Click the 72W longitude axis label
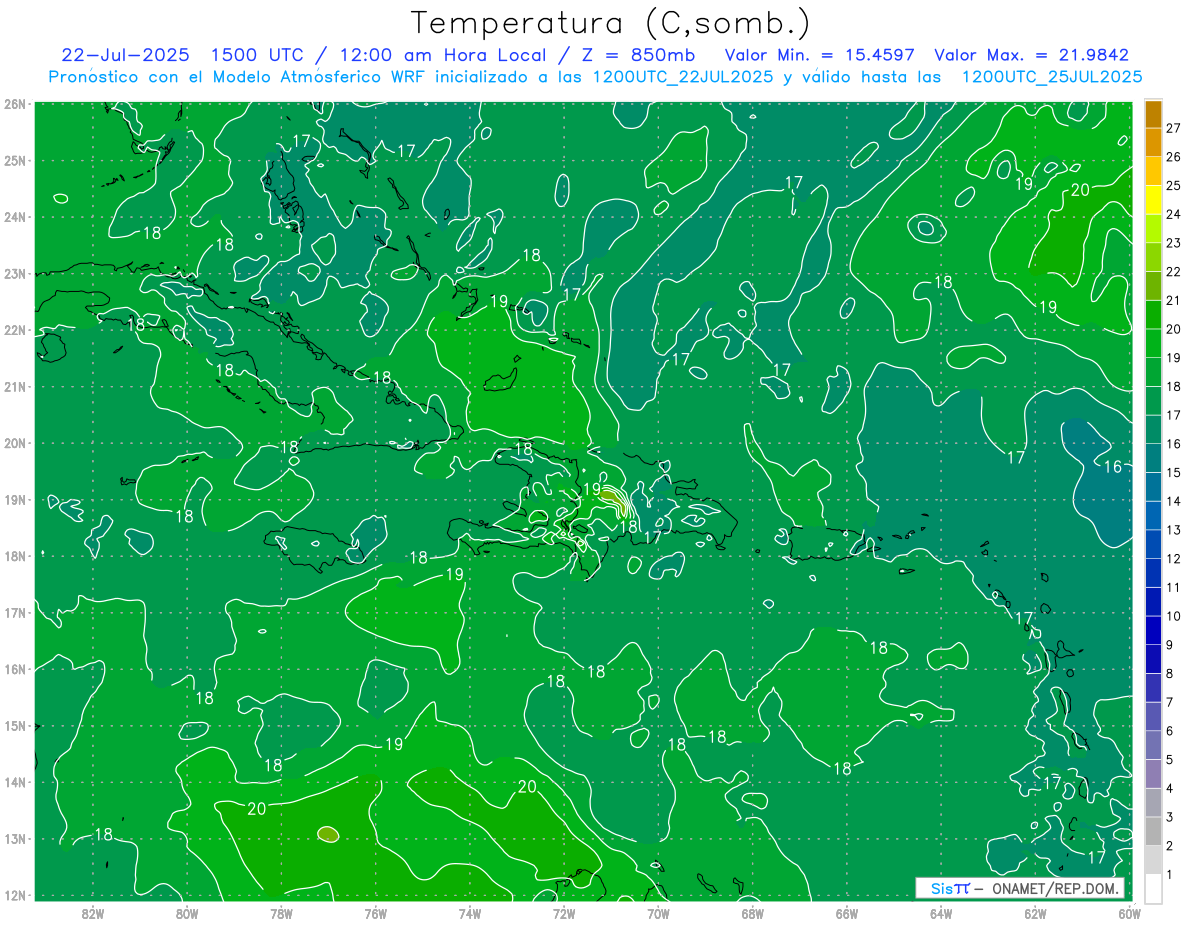 click(x=564, y=913)
